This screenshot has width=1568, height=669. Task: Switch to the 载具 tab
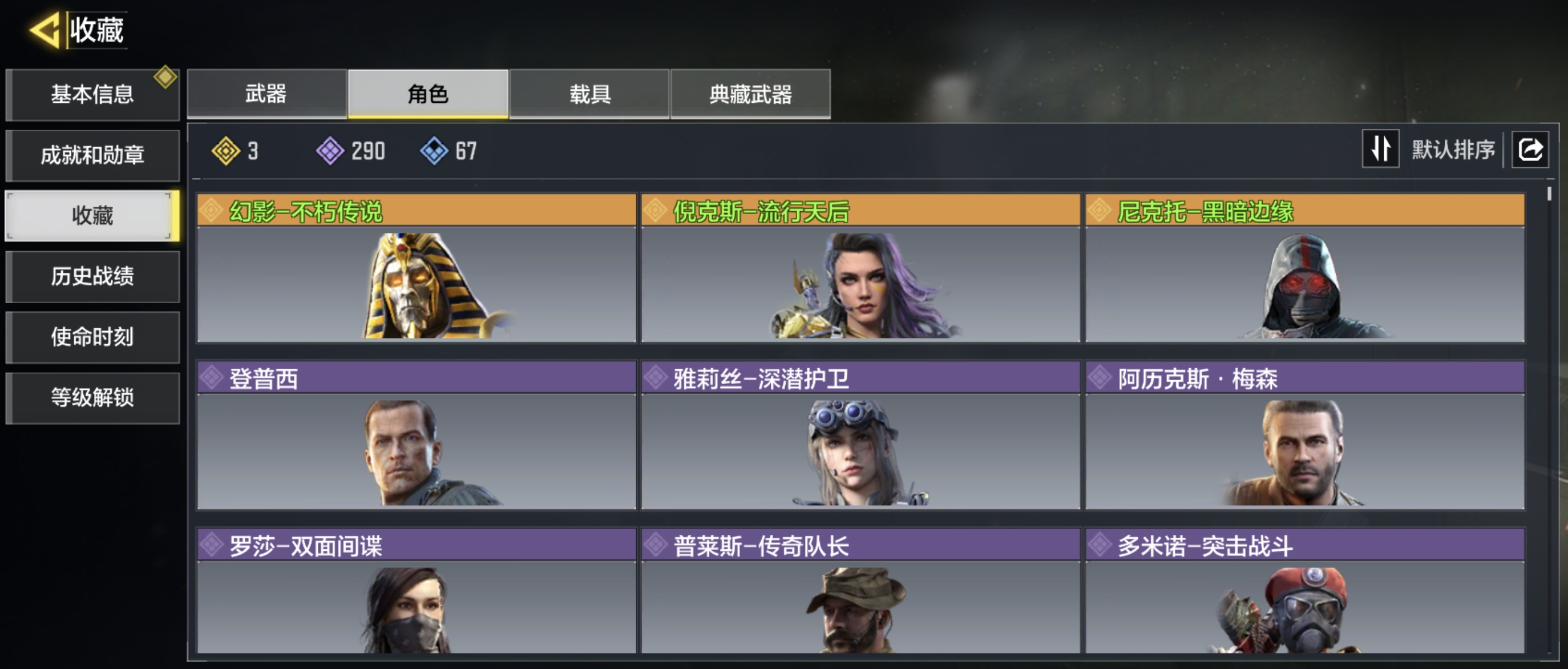(x=589, y=94)
